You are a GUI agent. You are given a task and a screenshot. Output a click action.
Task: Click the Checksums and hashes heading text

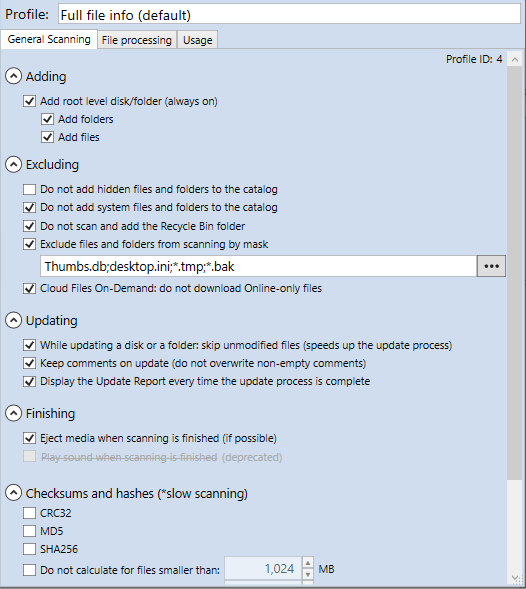coord(137,493)
